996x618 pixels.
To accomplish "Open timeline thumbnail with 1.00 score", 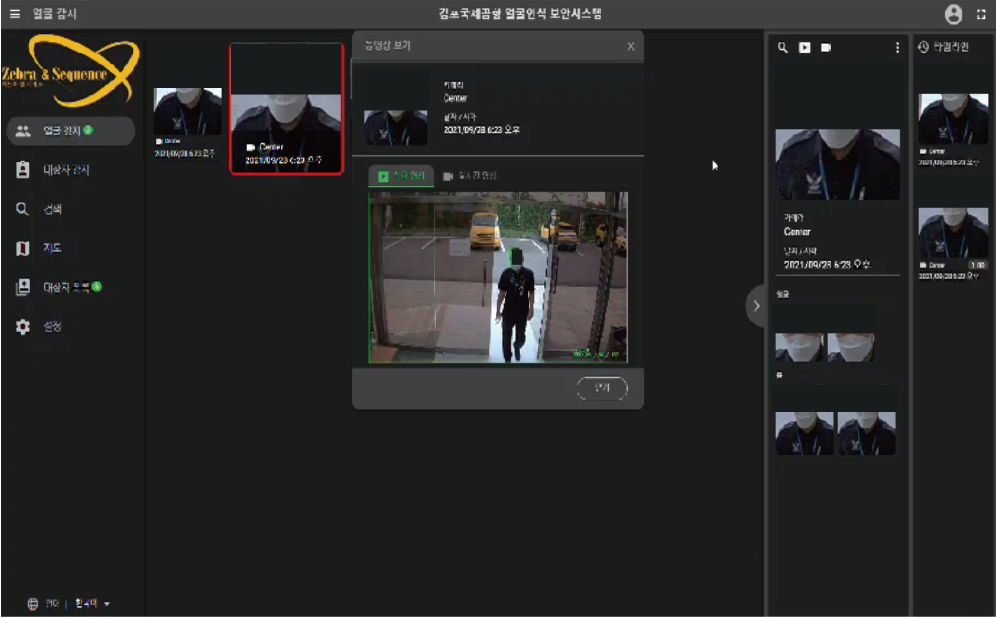I will pos(953,232).
